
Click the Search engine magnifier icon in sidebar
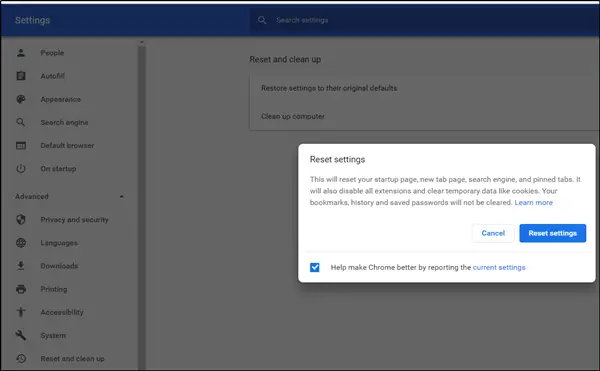tap(21, 122)
